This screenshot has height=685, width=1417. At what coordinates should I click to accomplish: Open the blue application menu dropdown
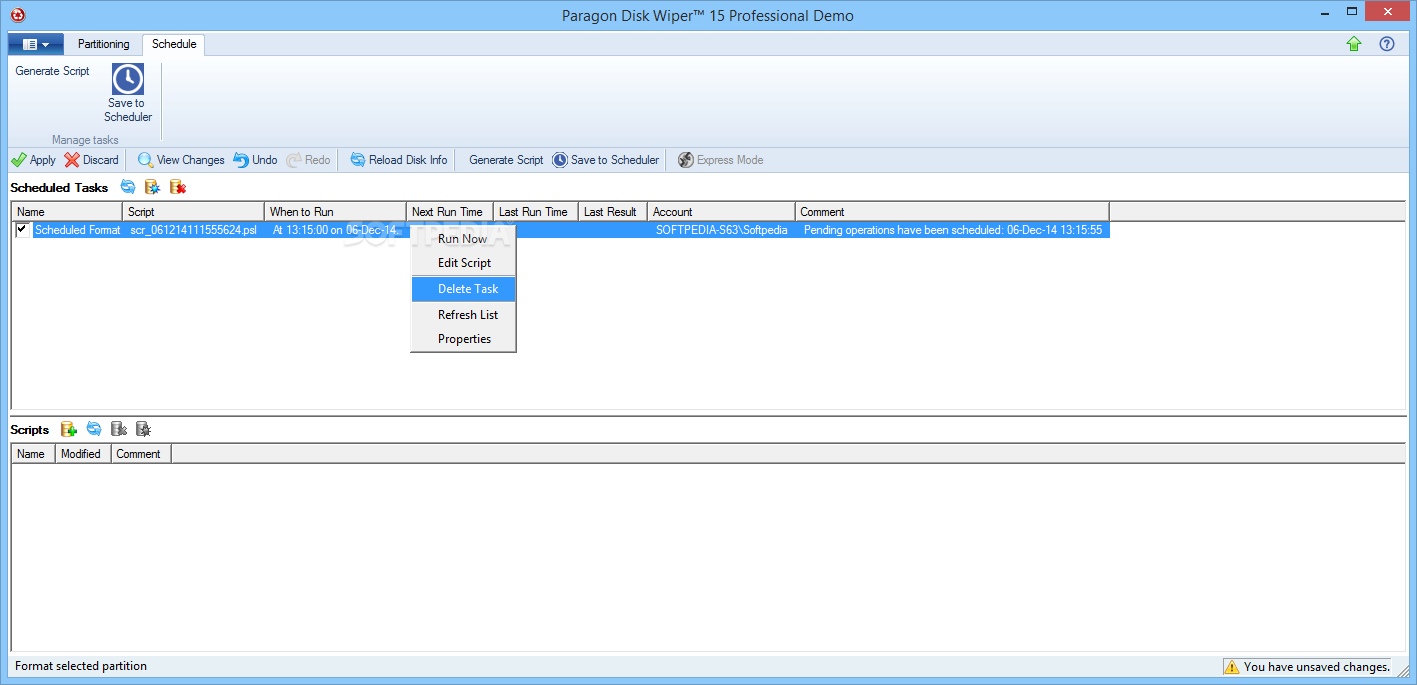click(36, 44)
